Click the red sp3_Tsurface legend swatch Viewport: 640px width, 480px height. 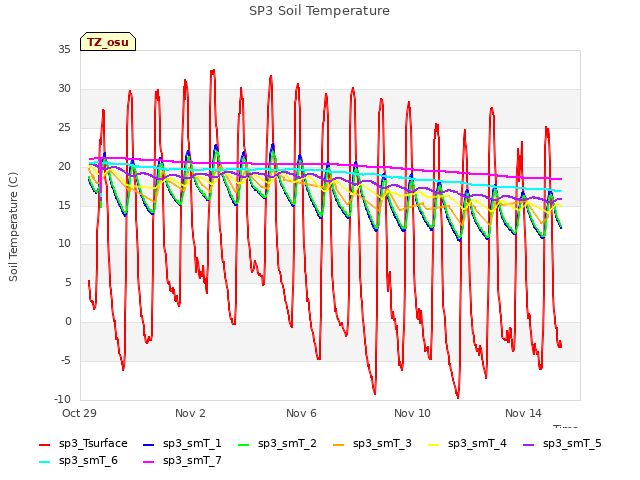click(44, 444)
